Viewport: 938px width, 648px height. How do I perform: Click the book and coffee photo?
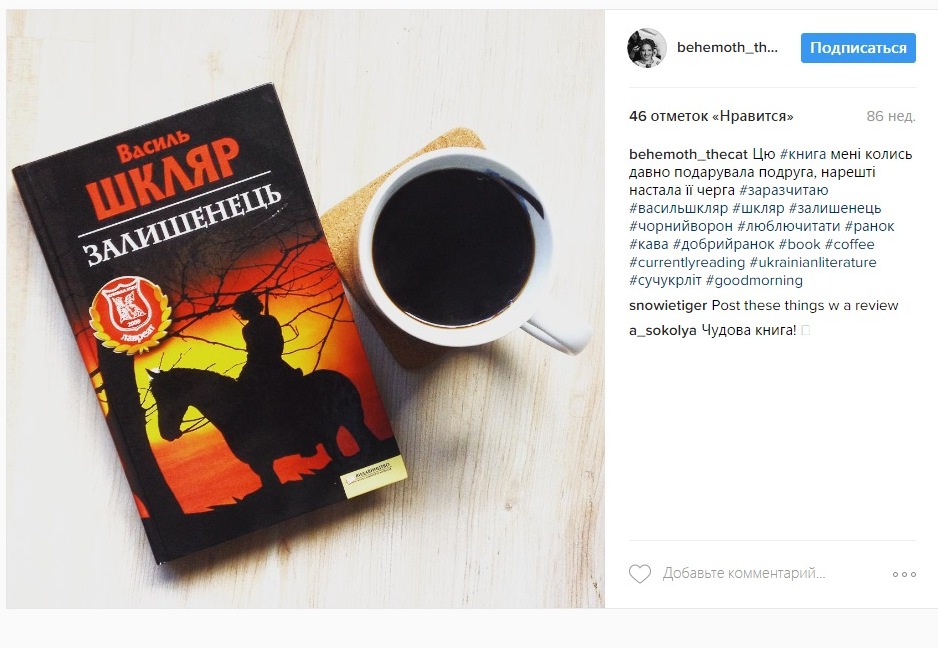coord(306,309)
